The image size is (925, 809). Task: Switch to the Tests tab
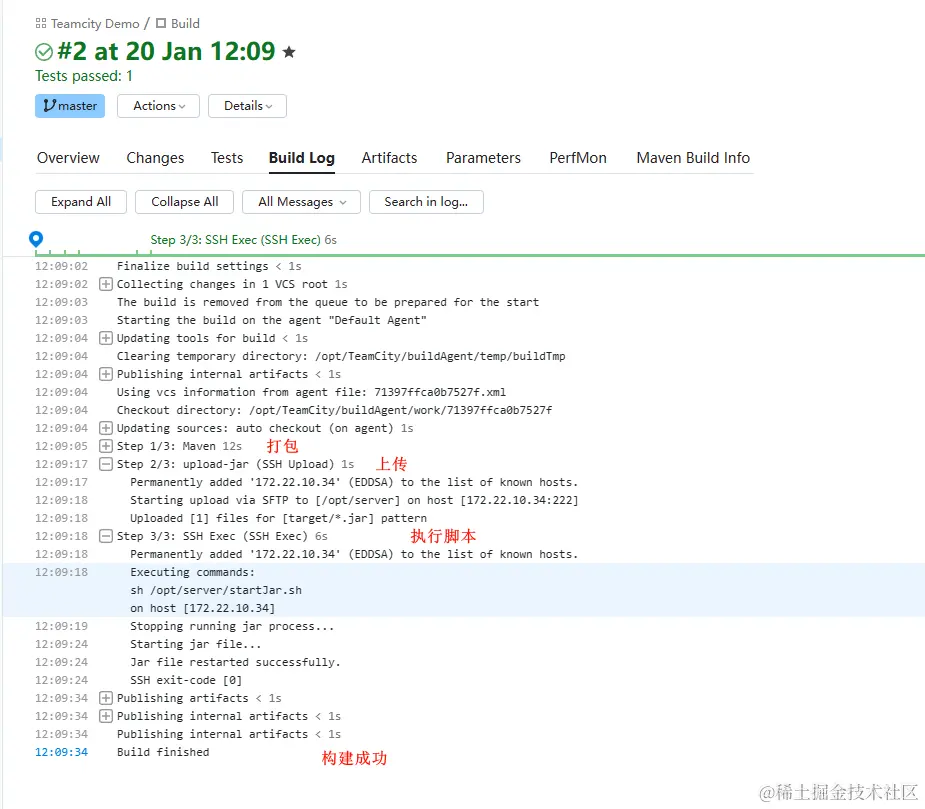click(x=227, y=158)
